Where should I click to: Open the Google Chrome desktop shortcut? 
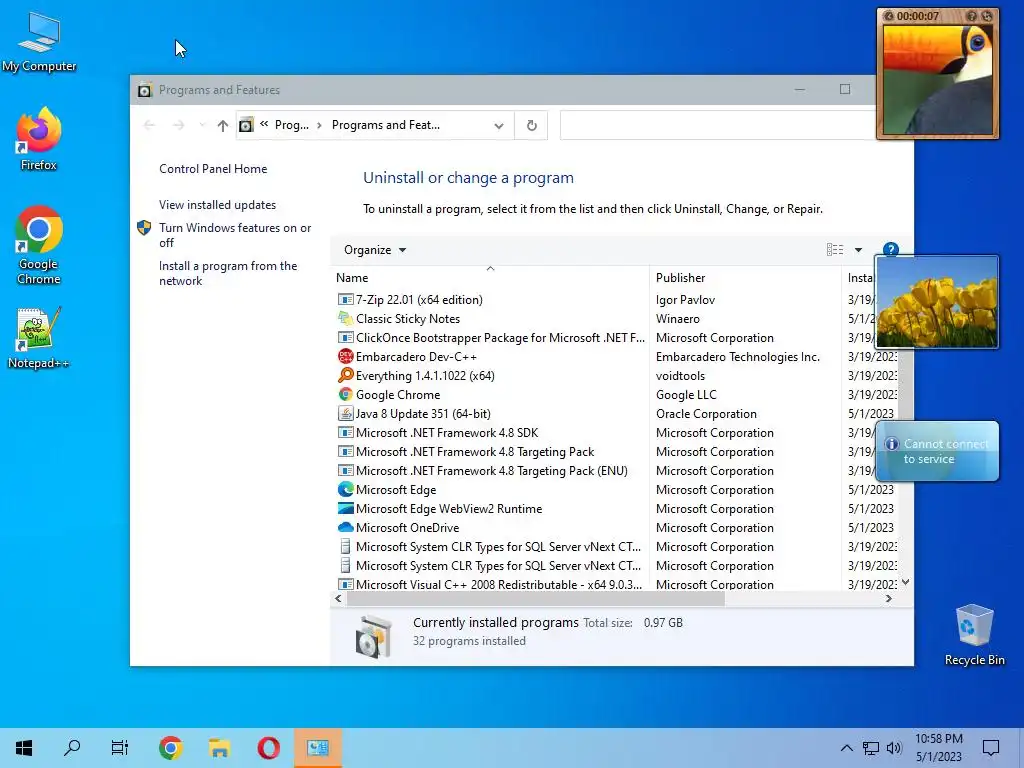(39, 245)
